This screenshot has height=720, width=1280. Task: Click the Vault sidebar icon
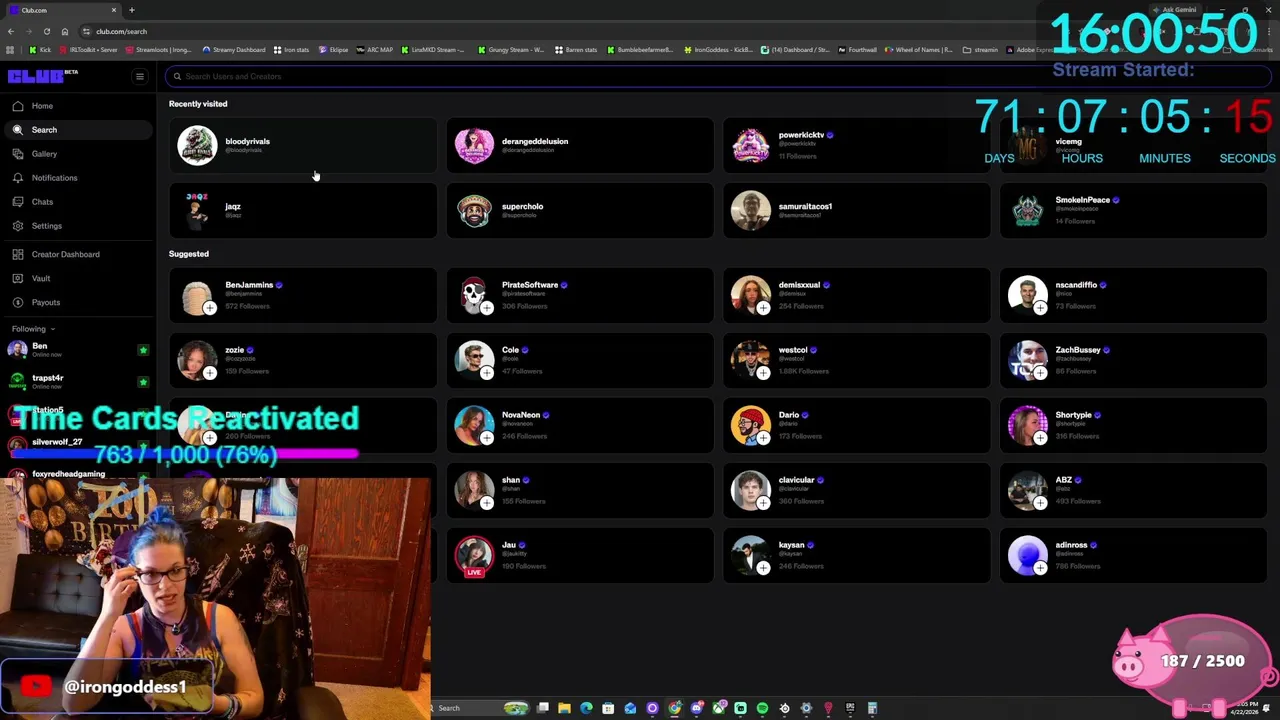tap(17, 278)
